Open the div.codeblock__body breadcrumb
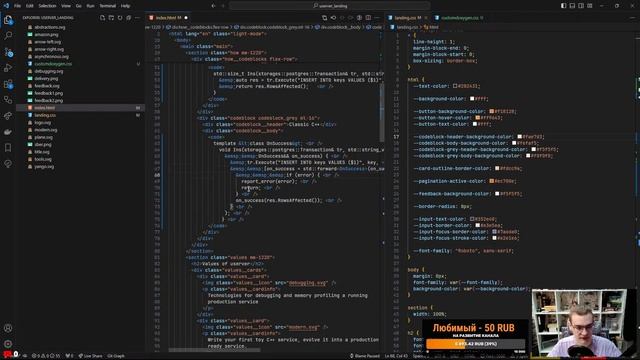640x360 pixels. click(341, 27)
